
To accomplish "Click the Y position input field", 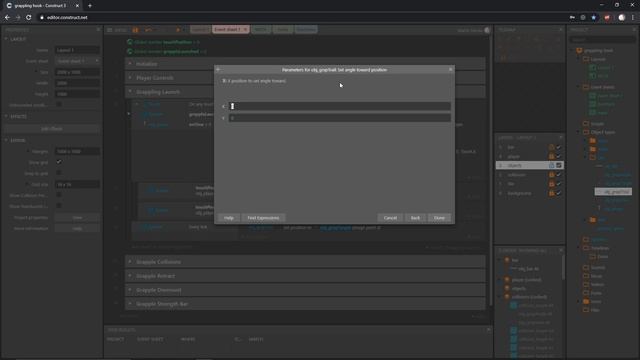I will [340, 118].
